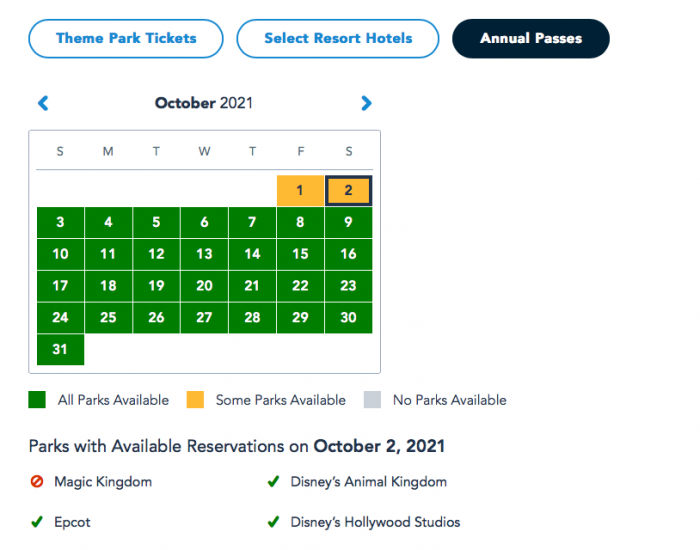The height and width of the screenshot is (550, 700).
Task: Click the checkmark next to Disney's Animal Kingdom
Action: coord(273,482)
